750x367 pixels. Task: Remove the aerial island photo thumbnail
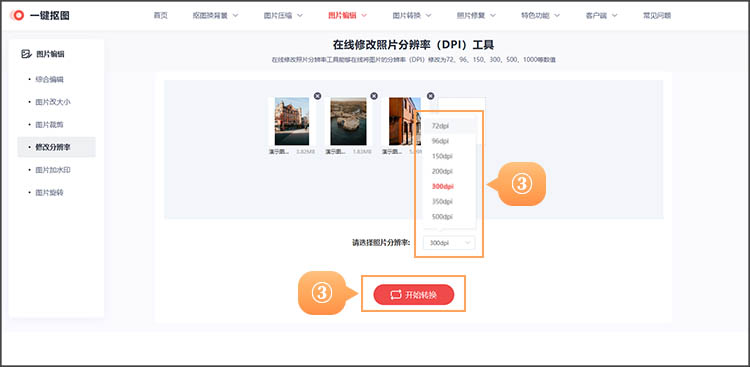(x=374, y=96)
